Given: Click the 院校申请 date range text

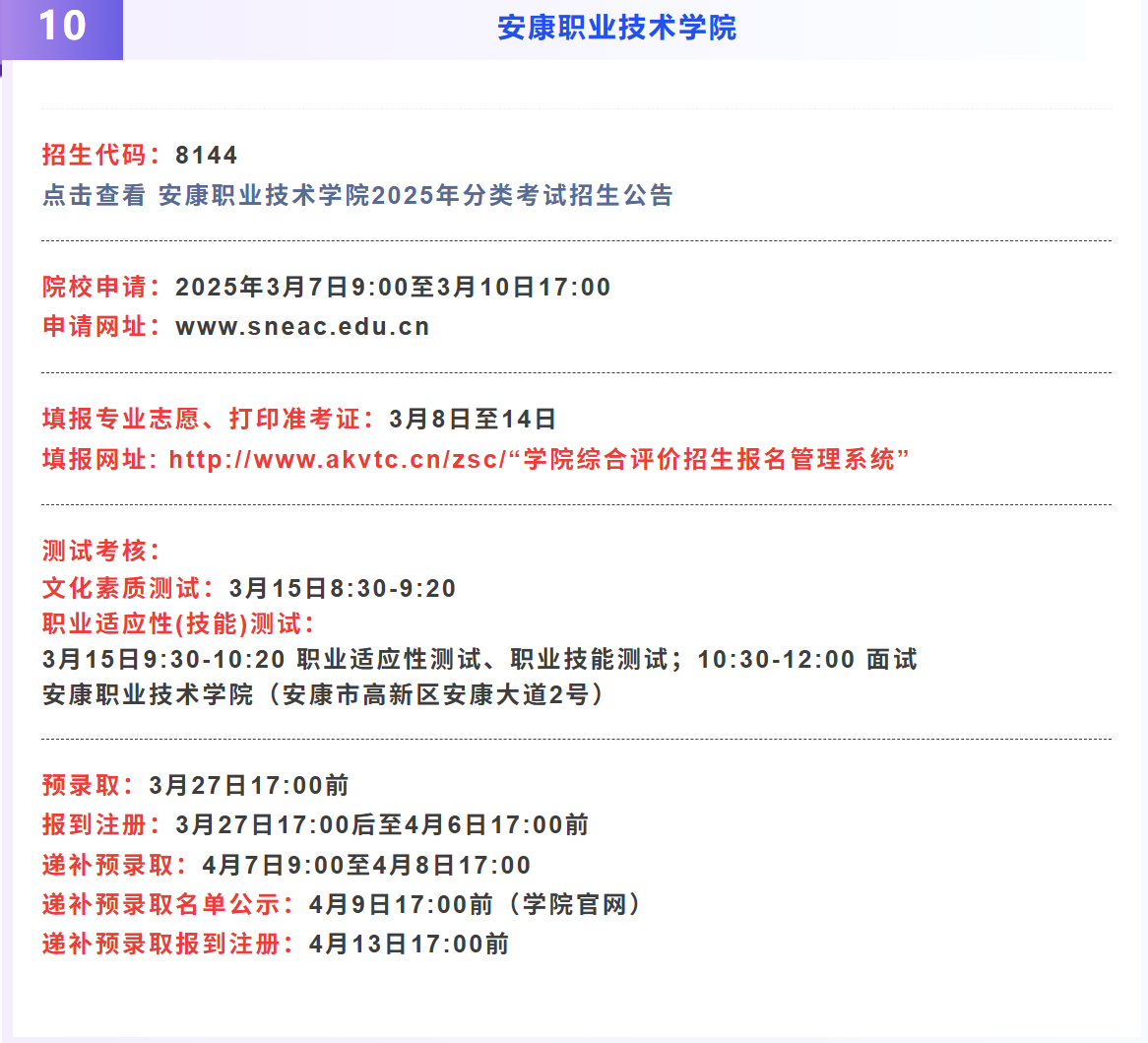Looking at the screenshot, I should 393,288.
